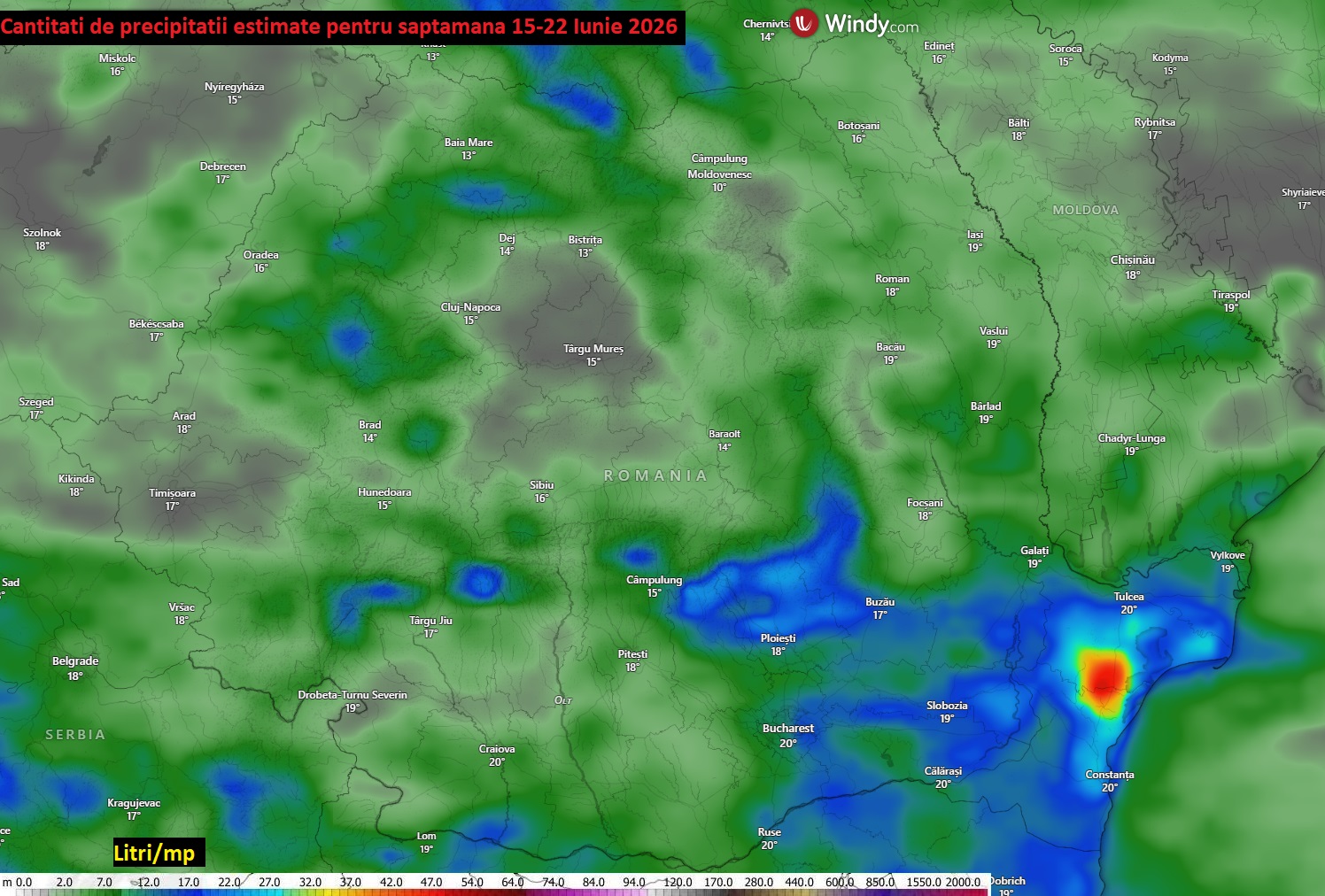Select the Ploiești city label
1325x896 pixels.
[x=778, y=638]
